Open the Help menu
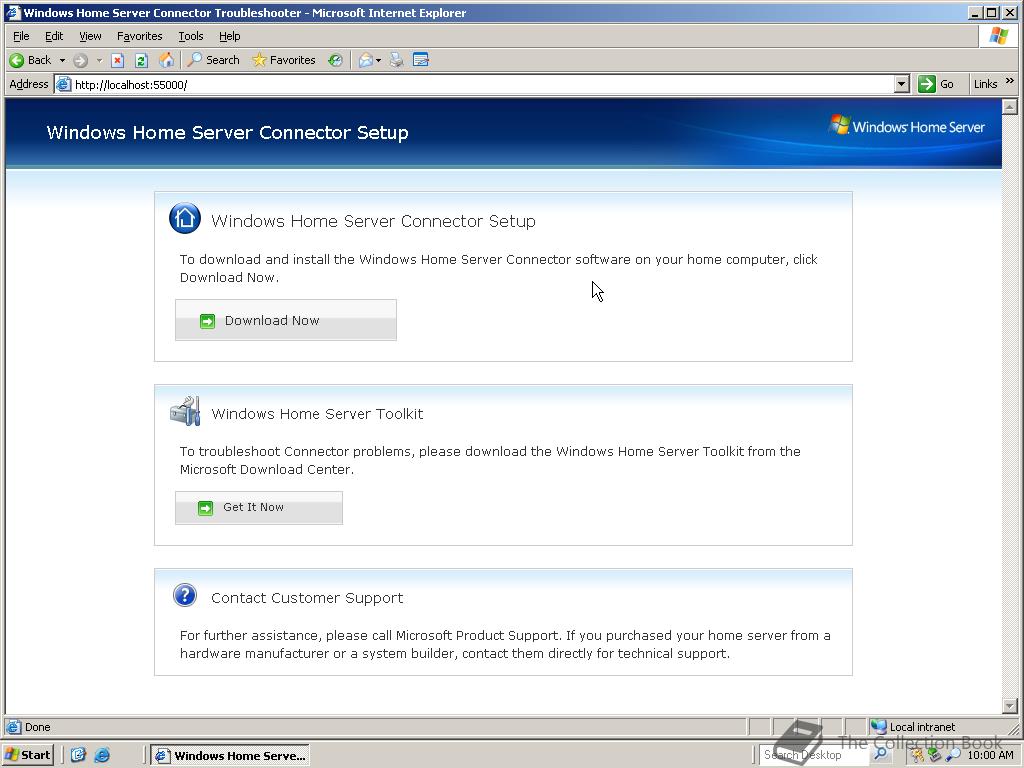Image resolution: width=1024 pixels, height=768 pixels. pos(229,36)
